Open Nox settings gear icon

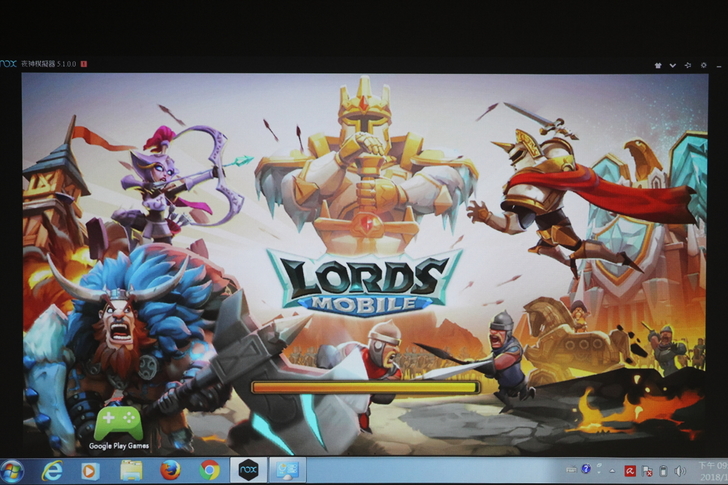click(703, 65)
